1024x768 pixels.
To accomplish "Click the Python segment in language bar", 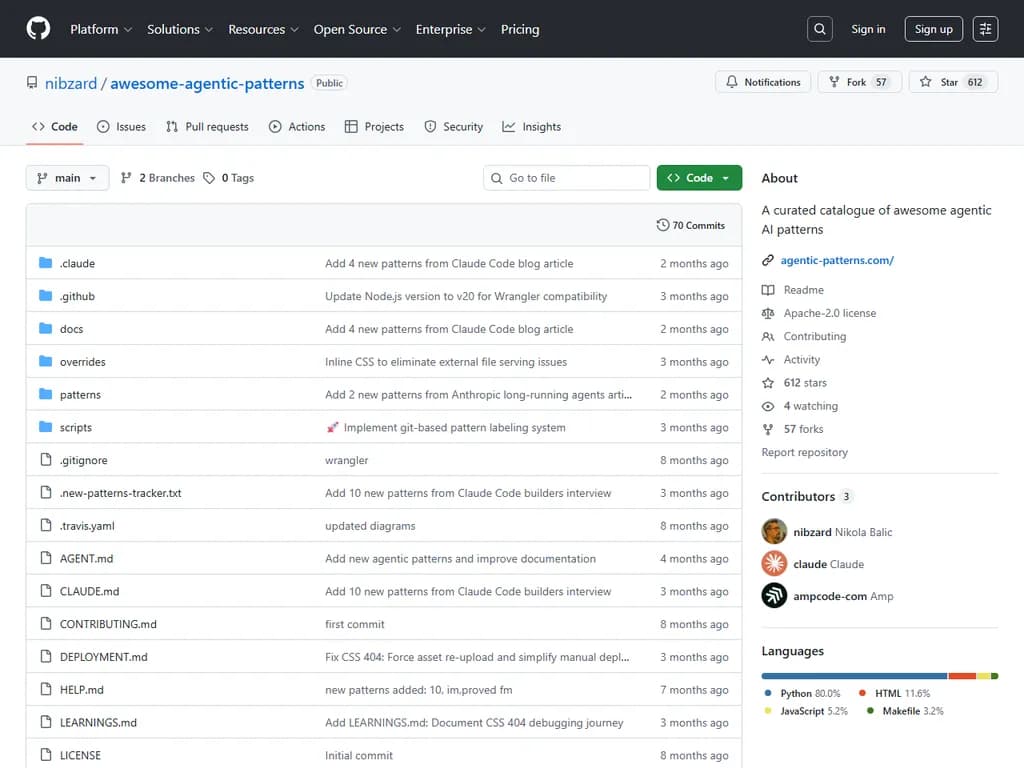I will 854,676.
